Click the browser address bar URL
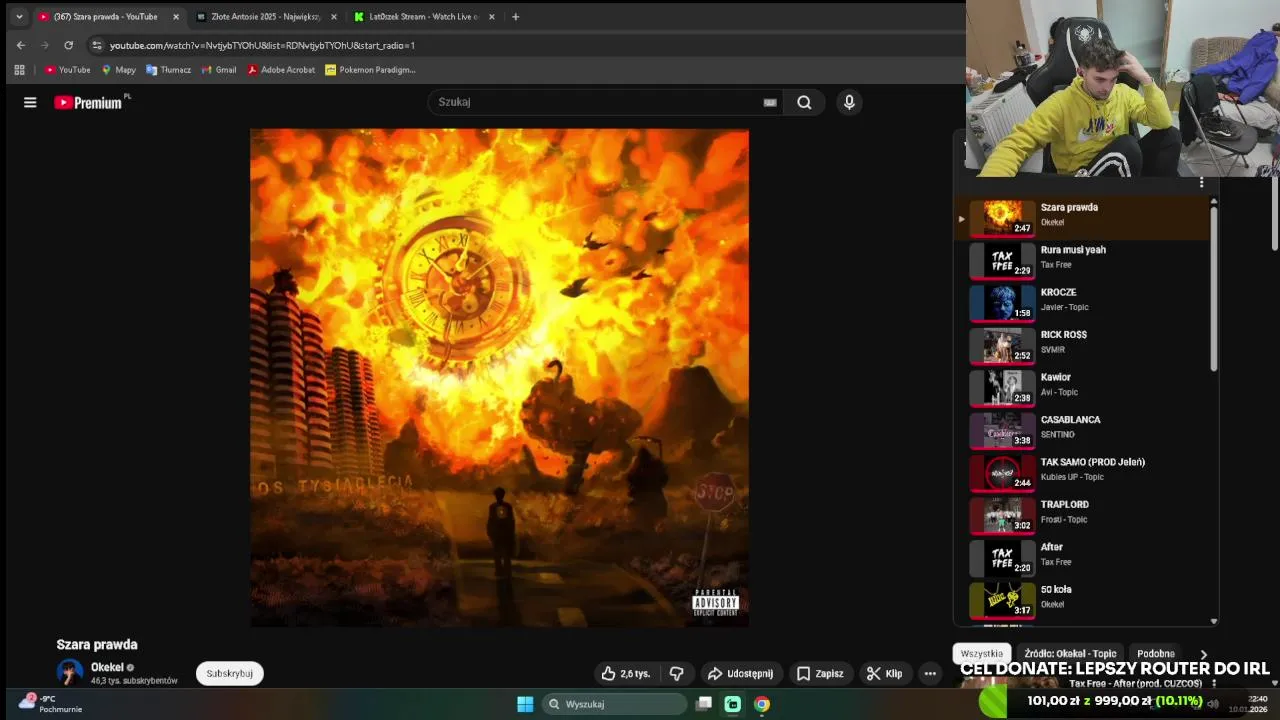Screen dimensions: 1280x720 coord(262,45)
